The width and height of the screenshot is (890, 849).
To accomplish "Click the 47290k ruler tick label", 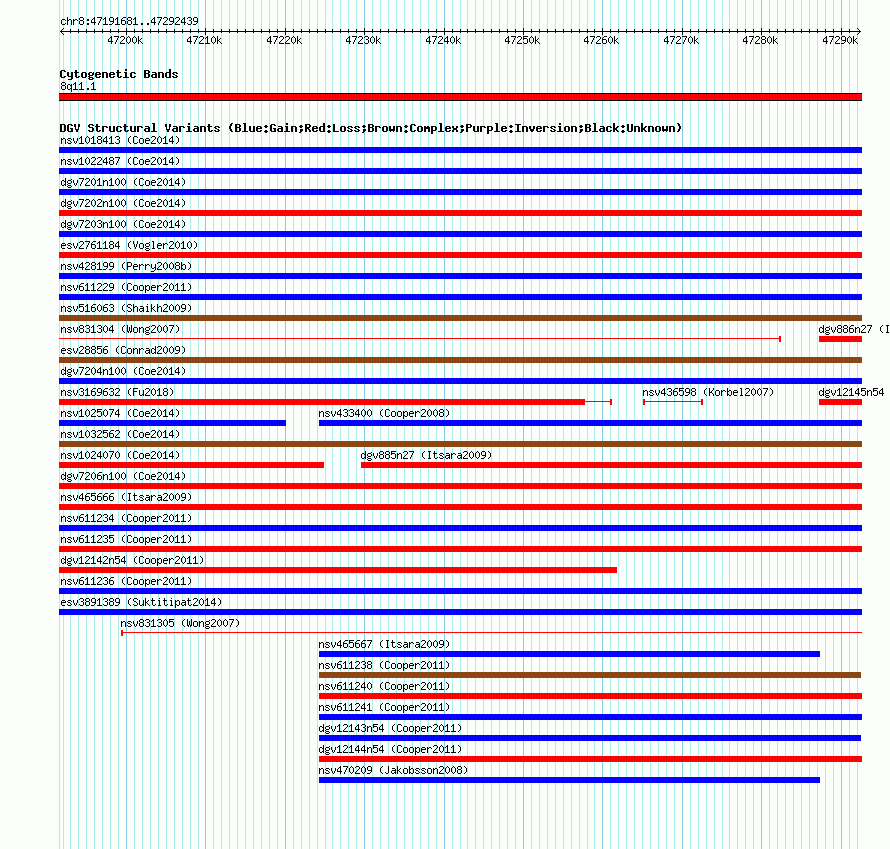I will point(840,40).
